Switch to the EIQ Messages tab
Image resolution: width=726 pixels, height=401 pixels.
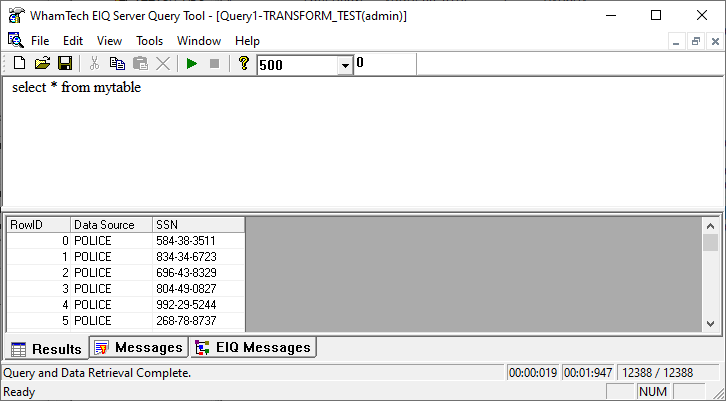point(253,347)
